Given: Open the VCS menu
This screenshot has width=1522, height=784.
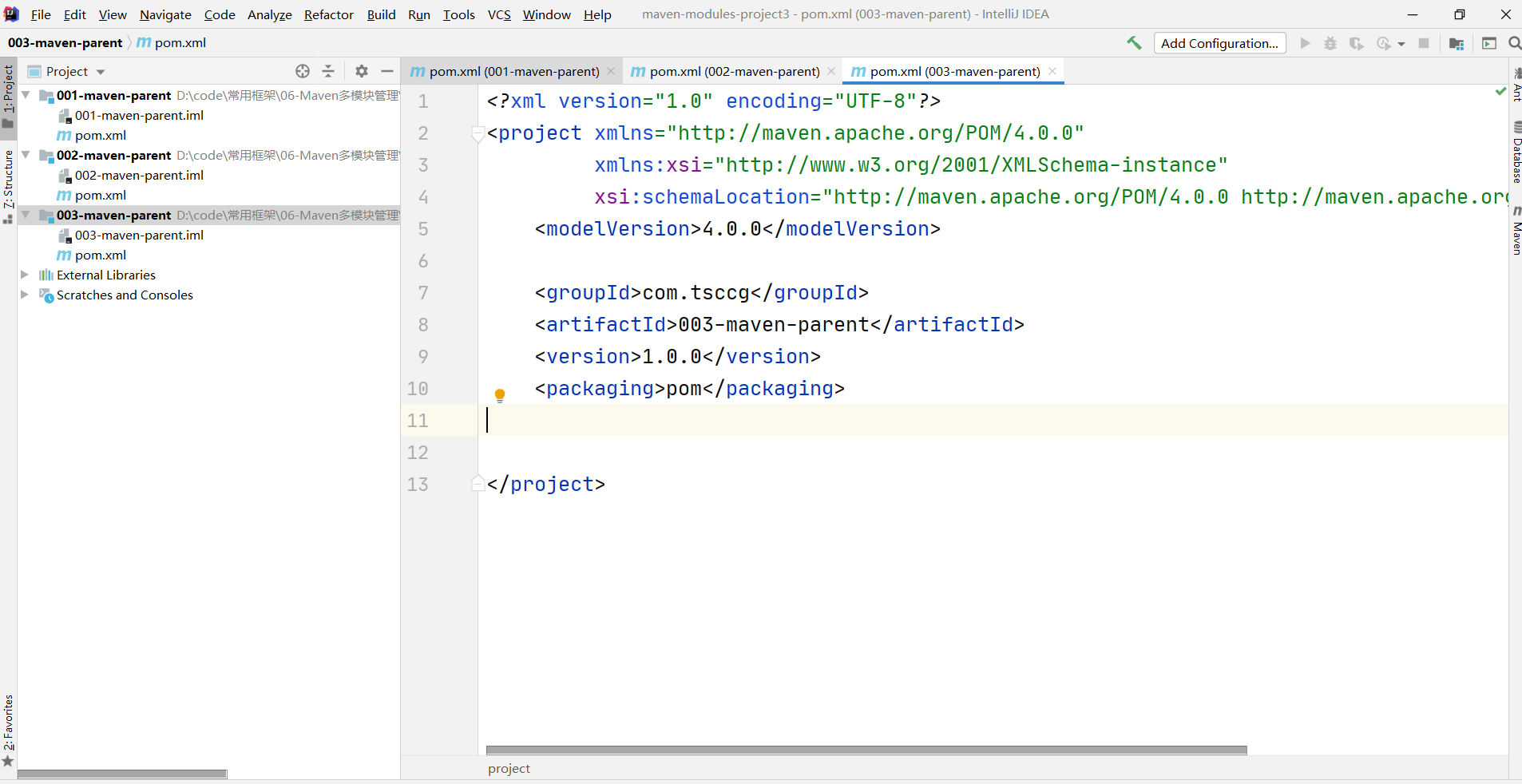Looking at the screenshot, I should point(499,14).
